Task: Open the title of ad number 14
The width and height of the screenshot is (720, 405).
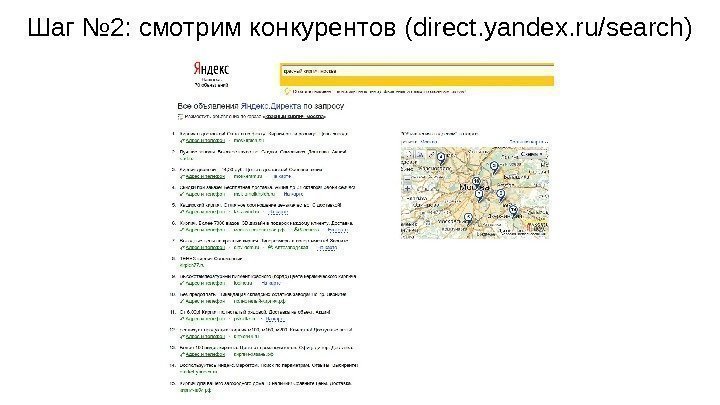Action: (x=269, y=366)
